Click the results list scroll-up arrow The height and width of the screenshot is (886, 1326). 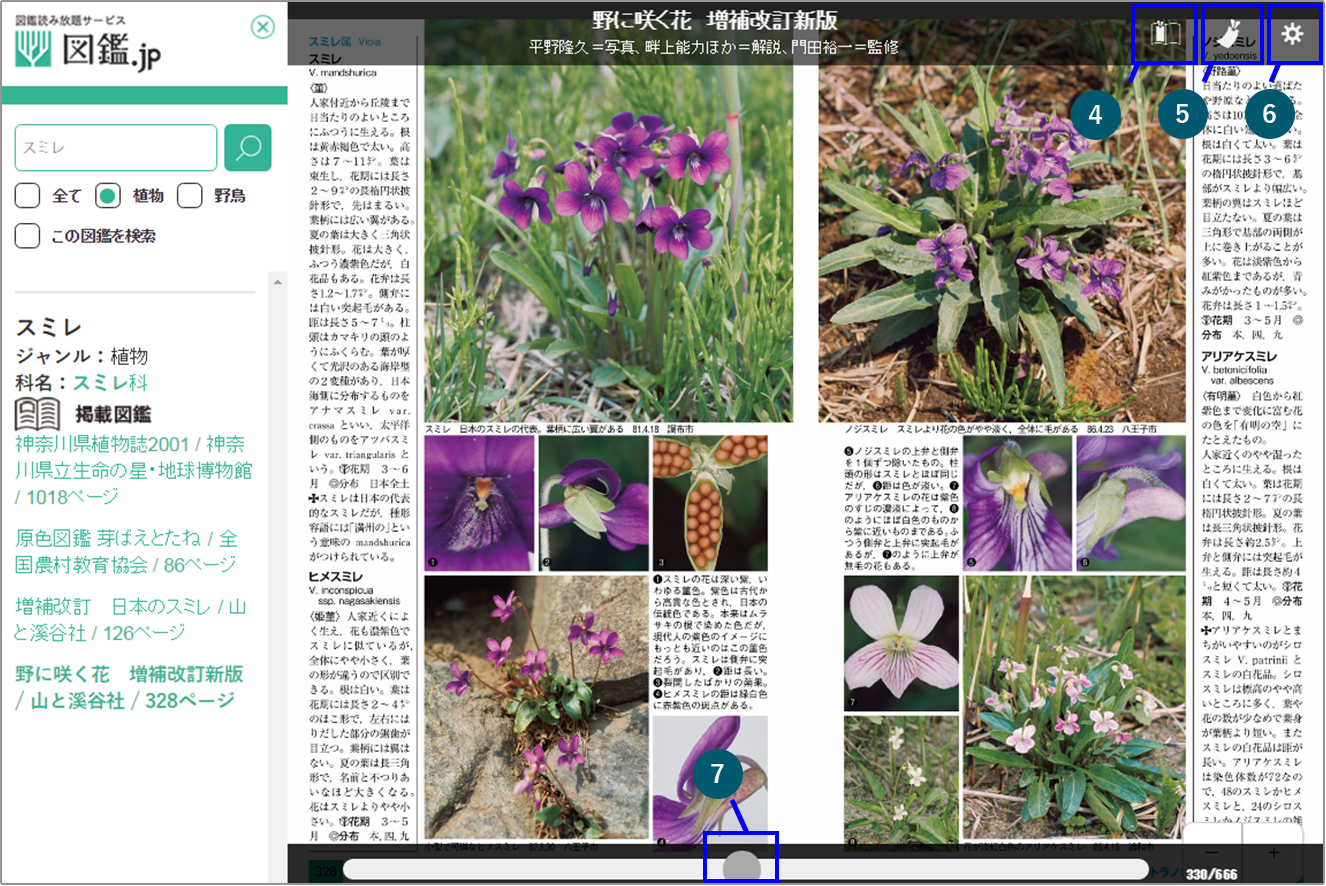pos(279,283)
